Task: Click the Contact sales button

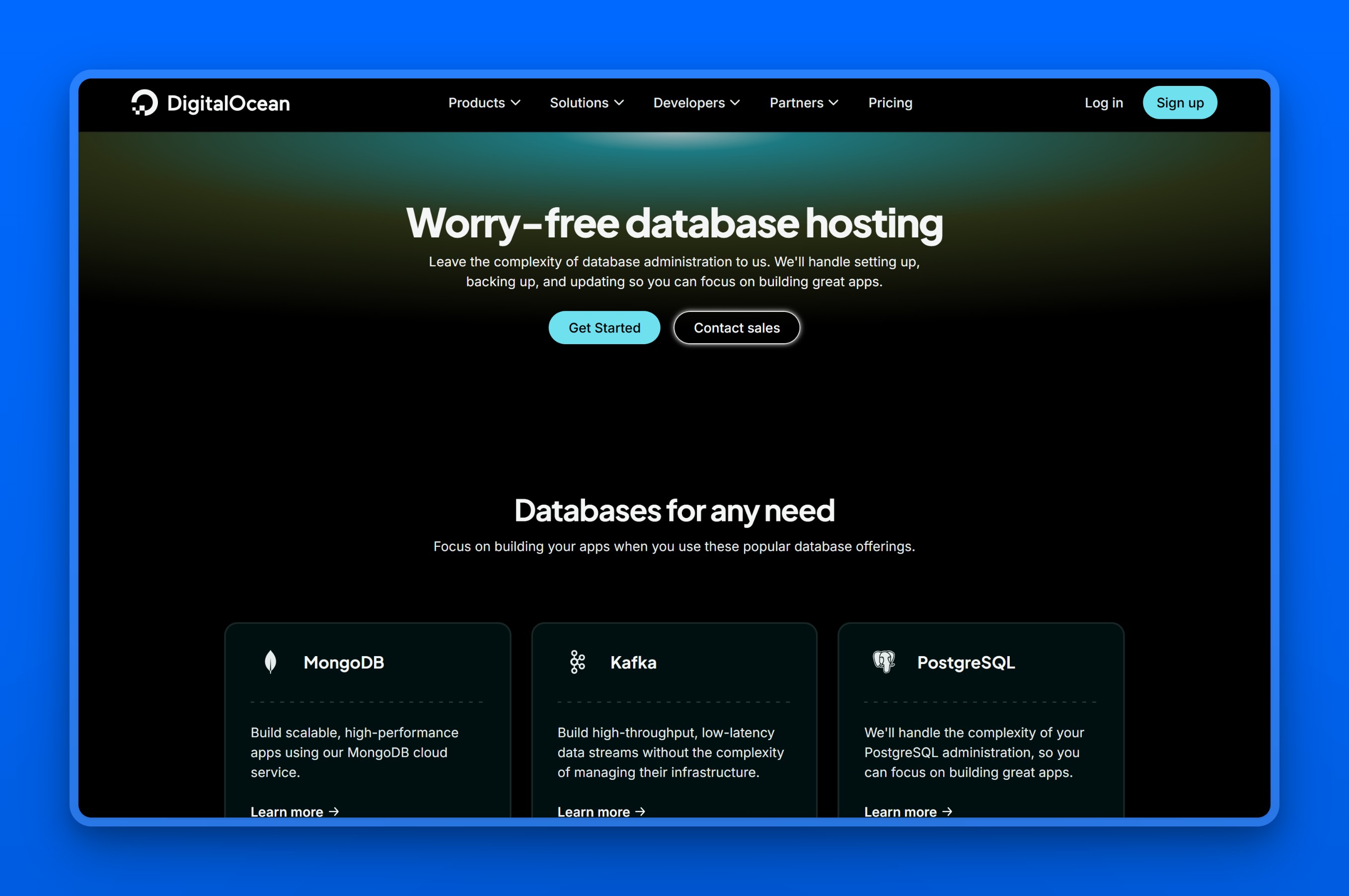Action: pyautogui.click(x=737, y=327)
